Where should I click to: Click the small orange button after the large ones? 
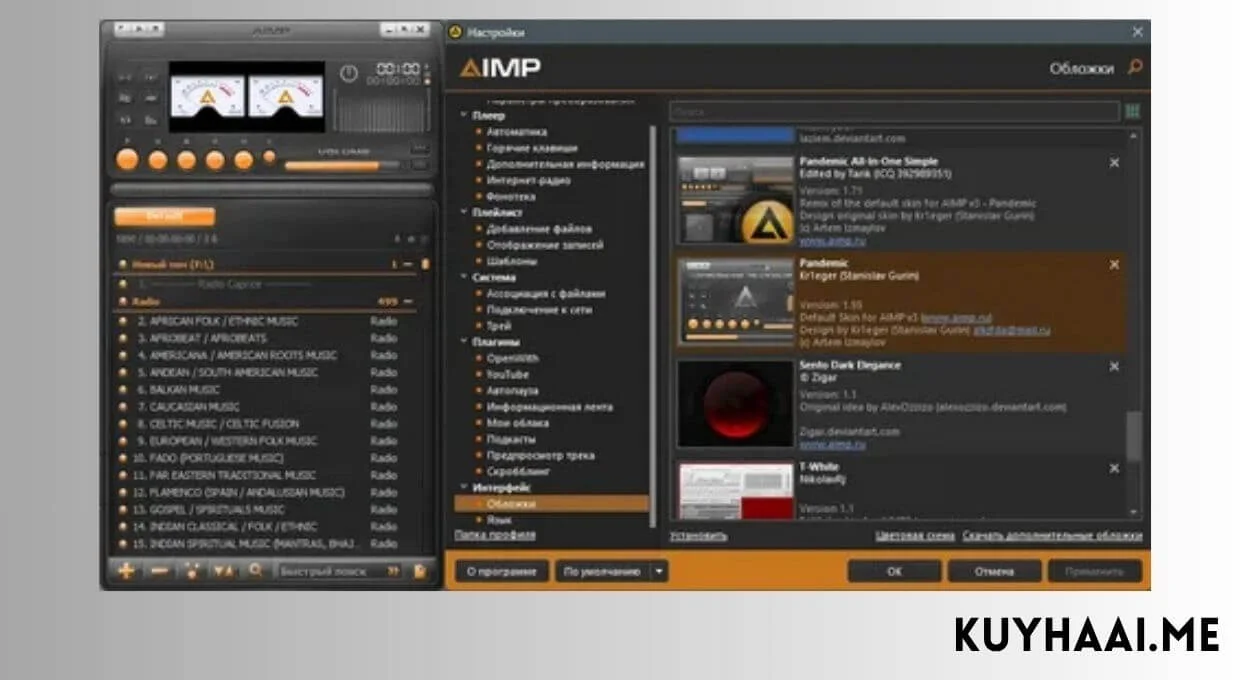(x=269, y=157)
